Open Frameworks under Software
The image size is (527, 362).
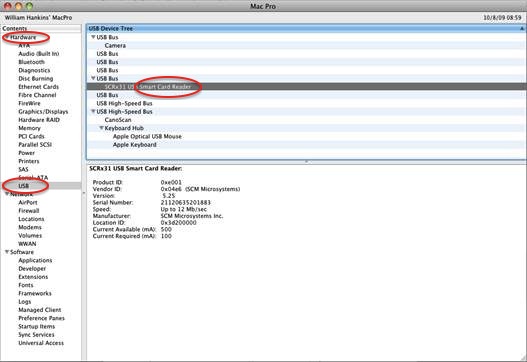coord(35,293)
